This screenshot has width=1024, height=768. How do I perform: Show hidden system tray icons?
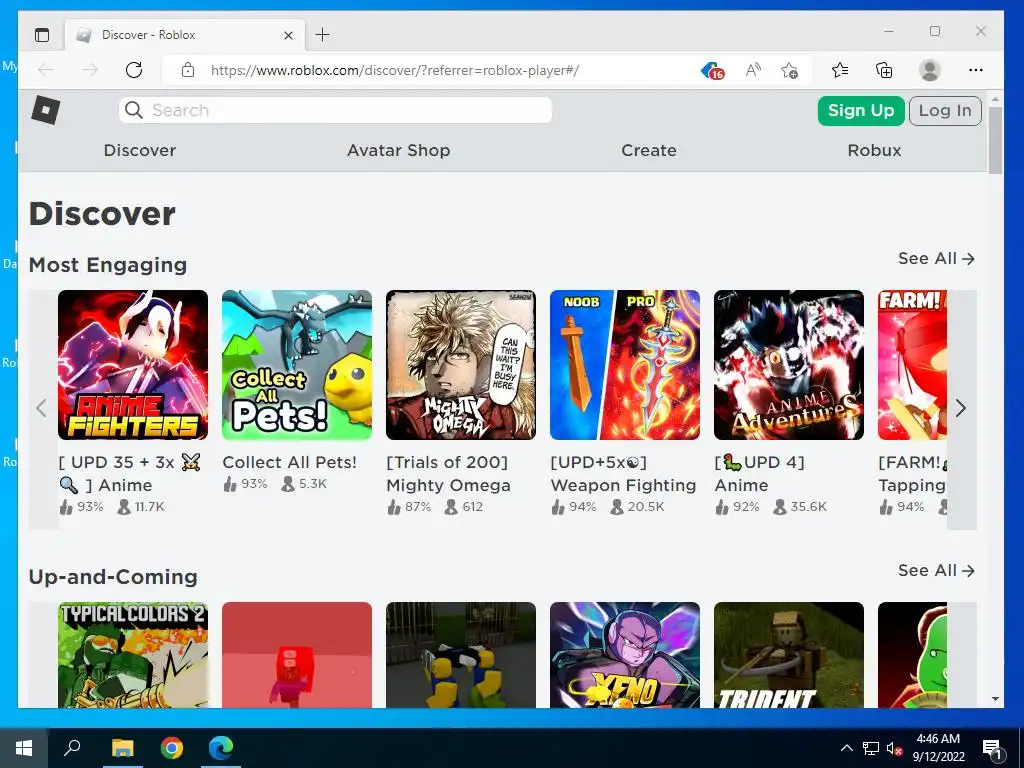846,748
